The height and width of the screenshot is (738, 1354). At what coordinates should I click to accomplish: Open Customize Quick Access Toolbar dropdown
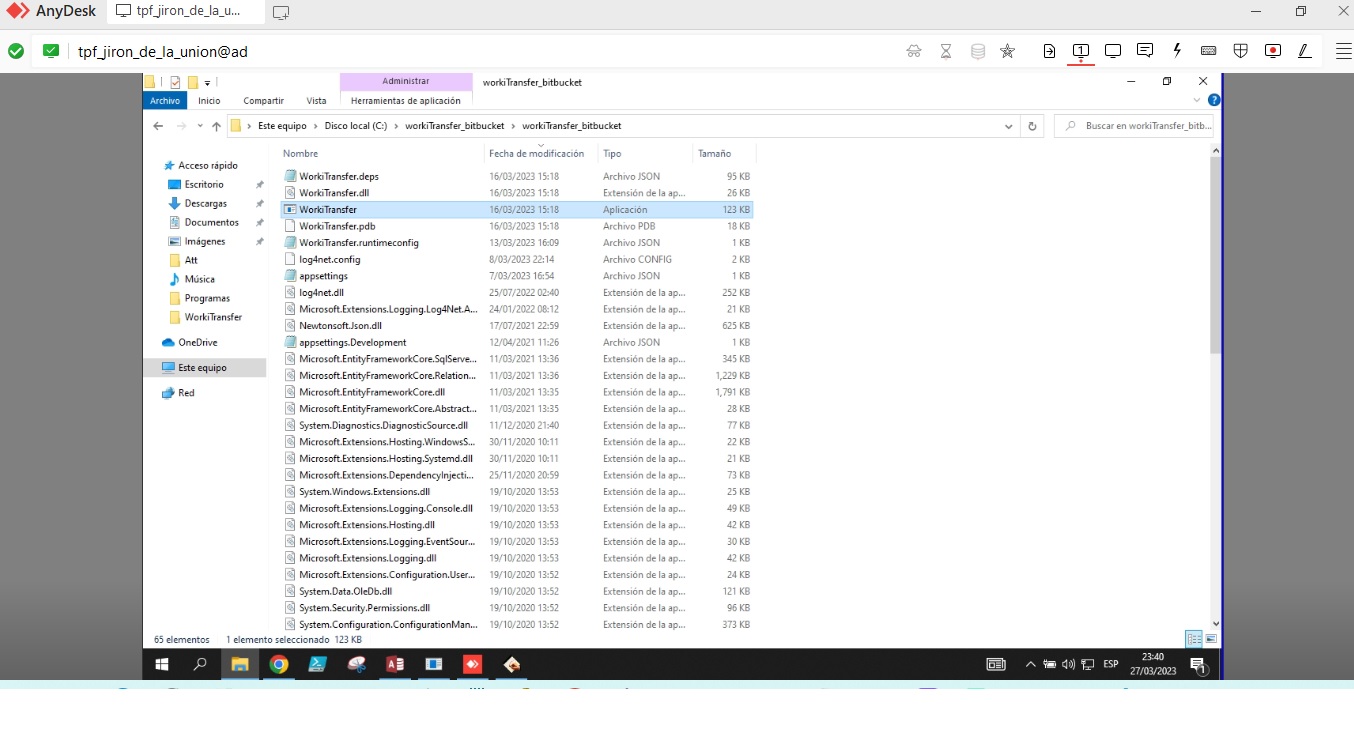coord(207,82)
